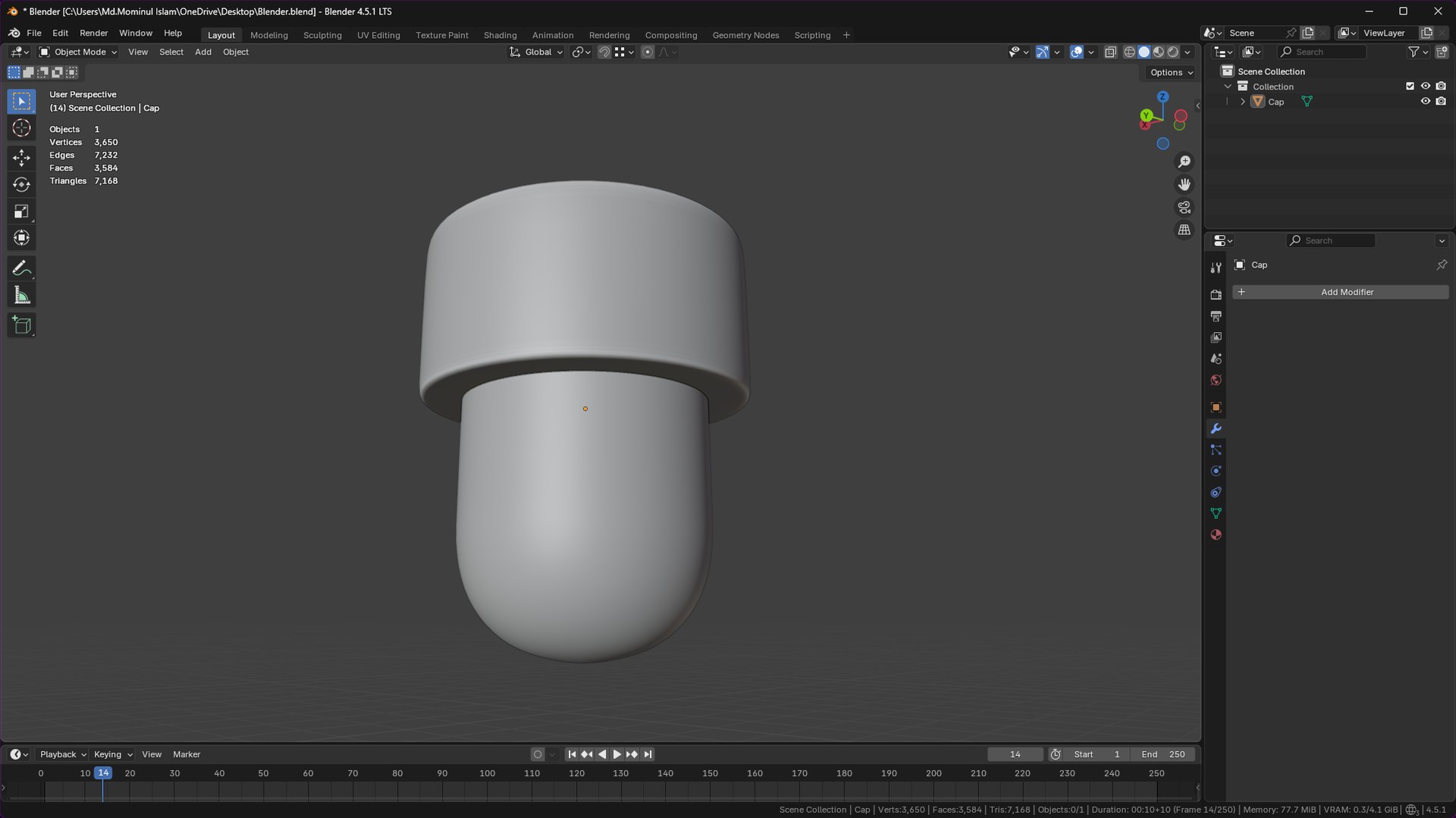This screenshot has height=818, width=1456.
Task: Open the File menu
Action: (34, 33)
